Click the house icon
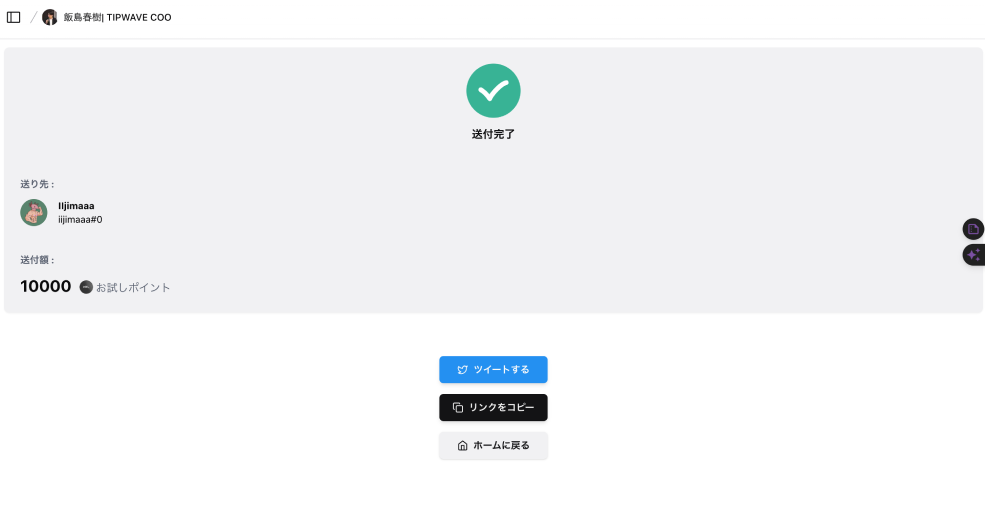The width and height of the screenshot is (985, 526). pos(462,446)
